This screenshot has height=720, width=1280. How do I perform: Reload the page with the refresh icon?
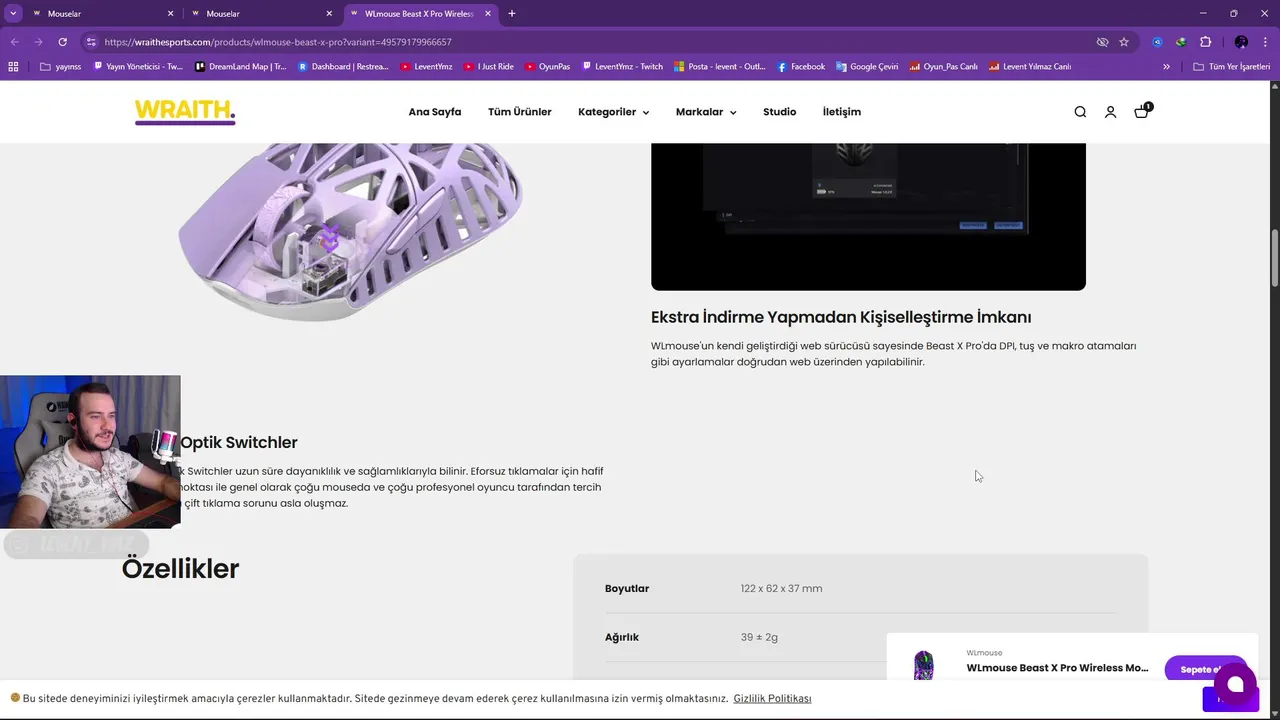pos(62,42)
